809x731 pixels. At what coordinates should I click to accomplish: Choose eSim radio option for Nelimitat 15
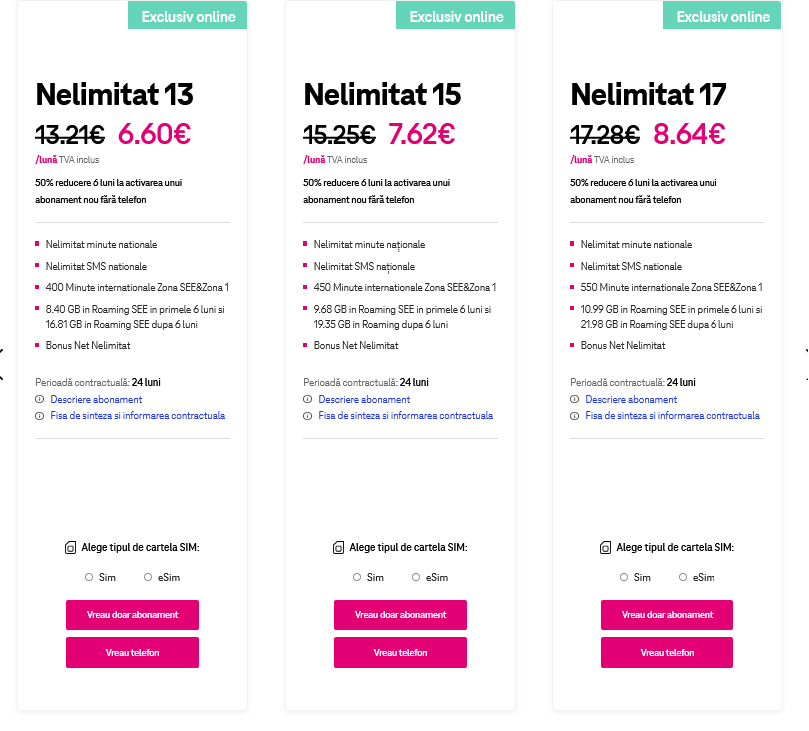pos(416,577)
